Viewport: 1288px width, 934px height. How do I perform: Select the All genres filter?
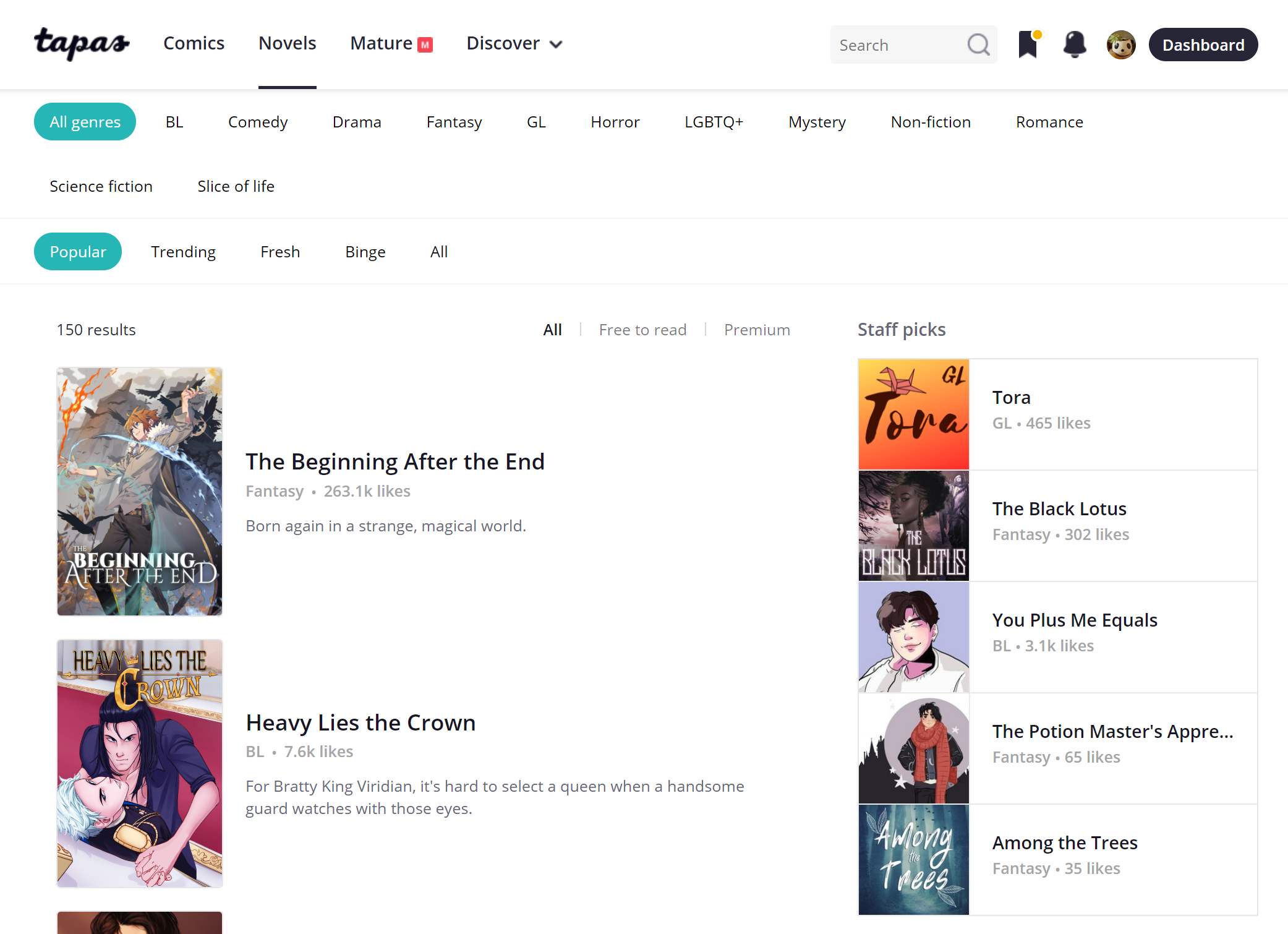pos(85,122)
